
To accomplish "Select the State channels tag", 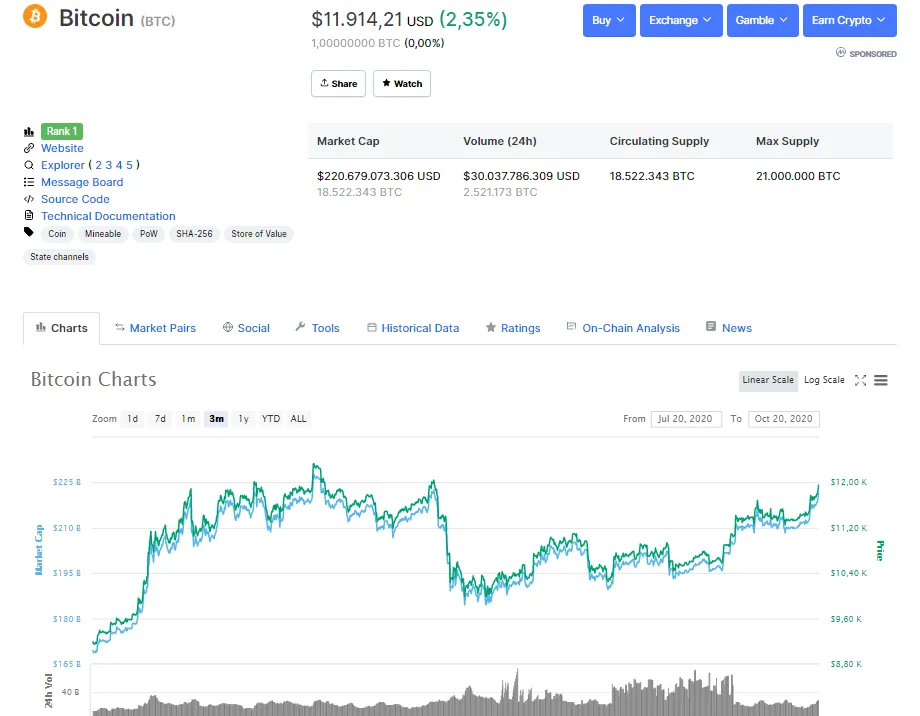I will [59, 256].
